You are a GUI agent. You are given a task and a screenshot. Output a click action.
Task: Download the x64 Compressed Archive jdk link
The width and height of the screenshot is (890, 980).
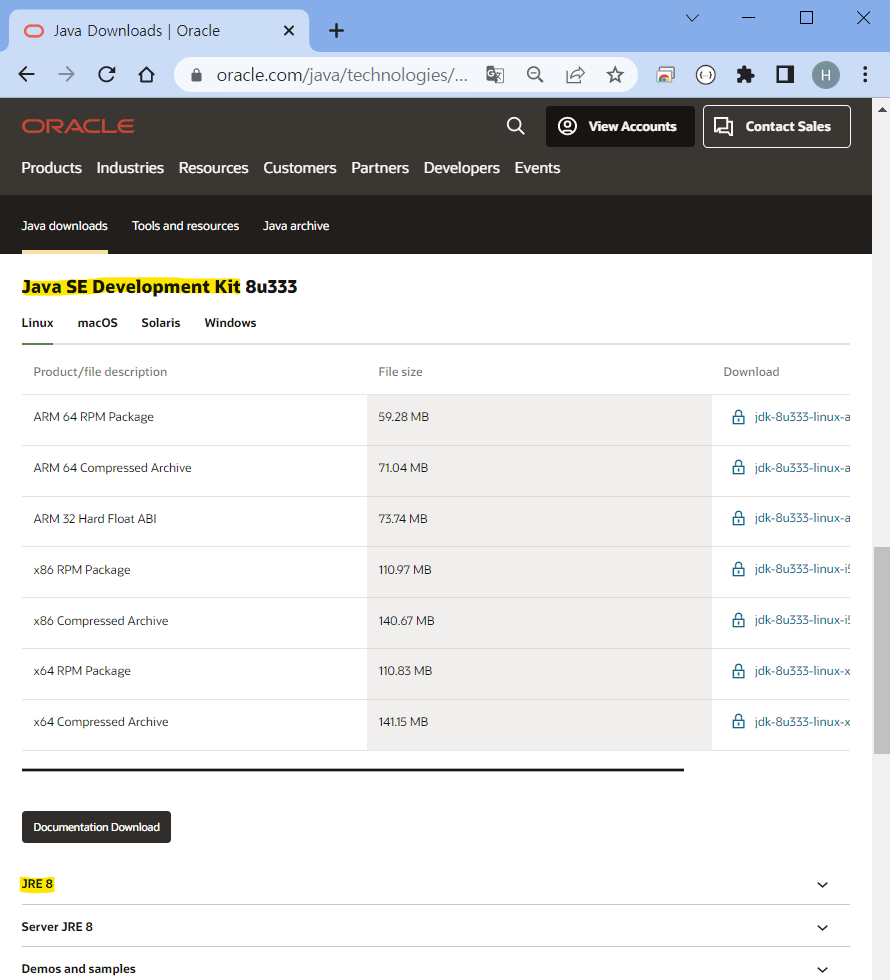pyautogui.click(x=802, y=722)
